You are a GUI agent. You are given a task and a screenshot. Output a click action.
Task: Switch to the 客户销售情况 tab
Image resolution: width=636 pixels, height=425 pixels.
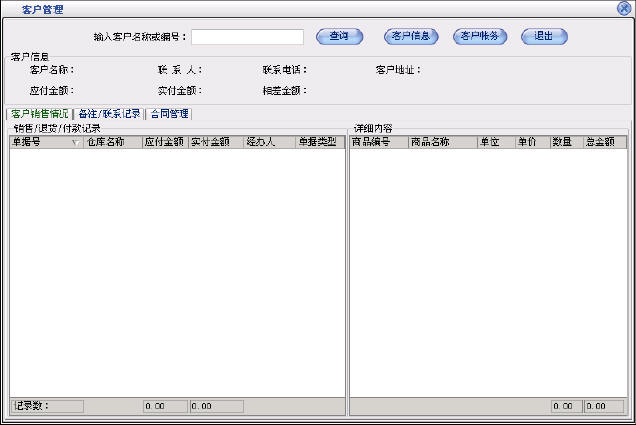[x=39, y=114]
